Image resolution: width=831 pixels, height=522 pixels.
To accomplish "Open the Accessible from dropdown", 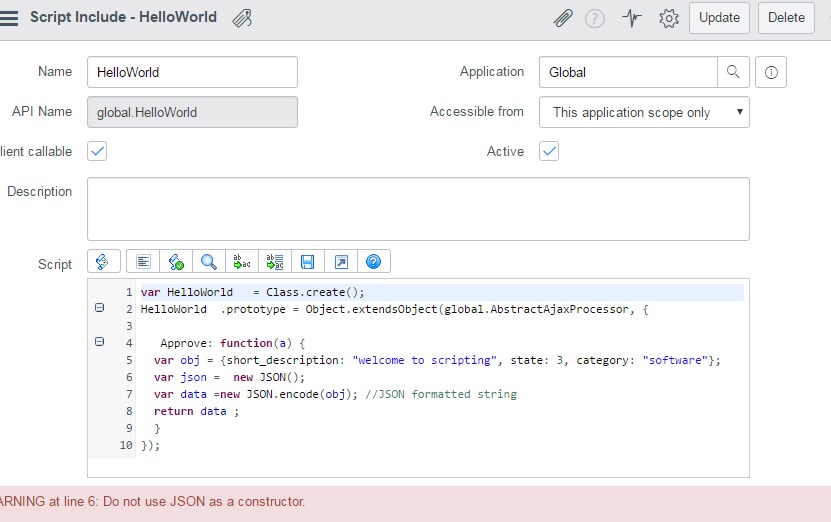I will click(644, 112).
